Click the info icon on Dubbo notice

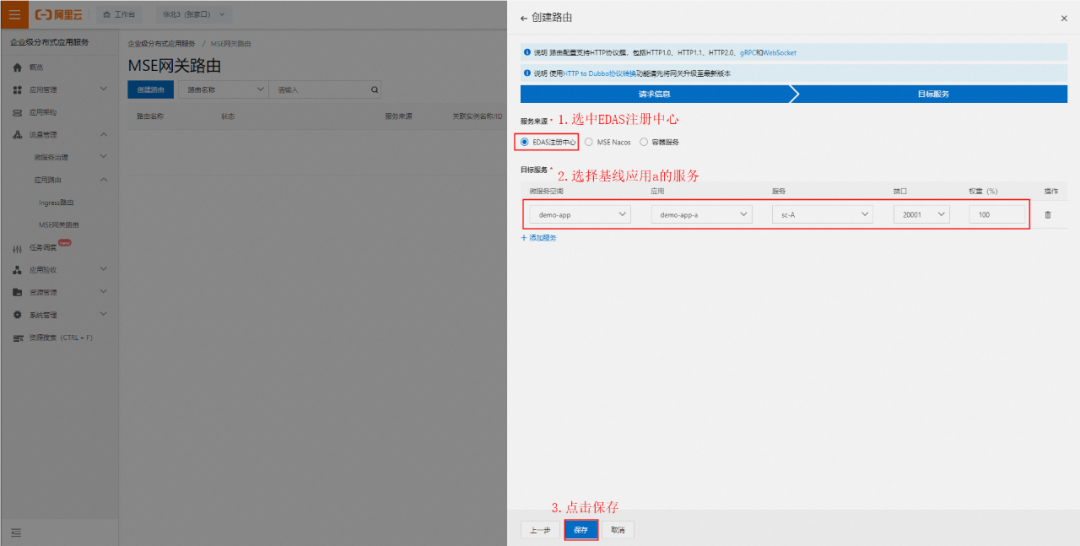pyautogui.click(x=528, y=73)
